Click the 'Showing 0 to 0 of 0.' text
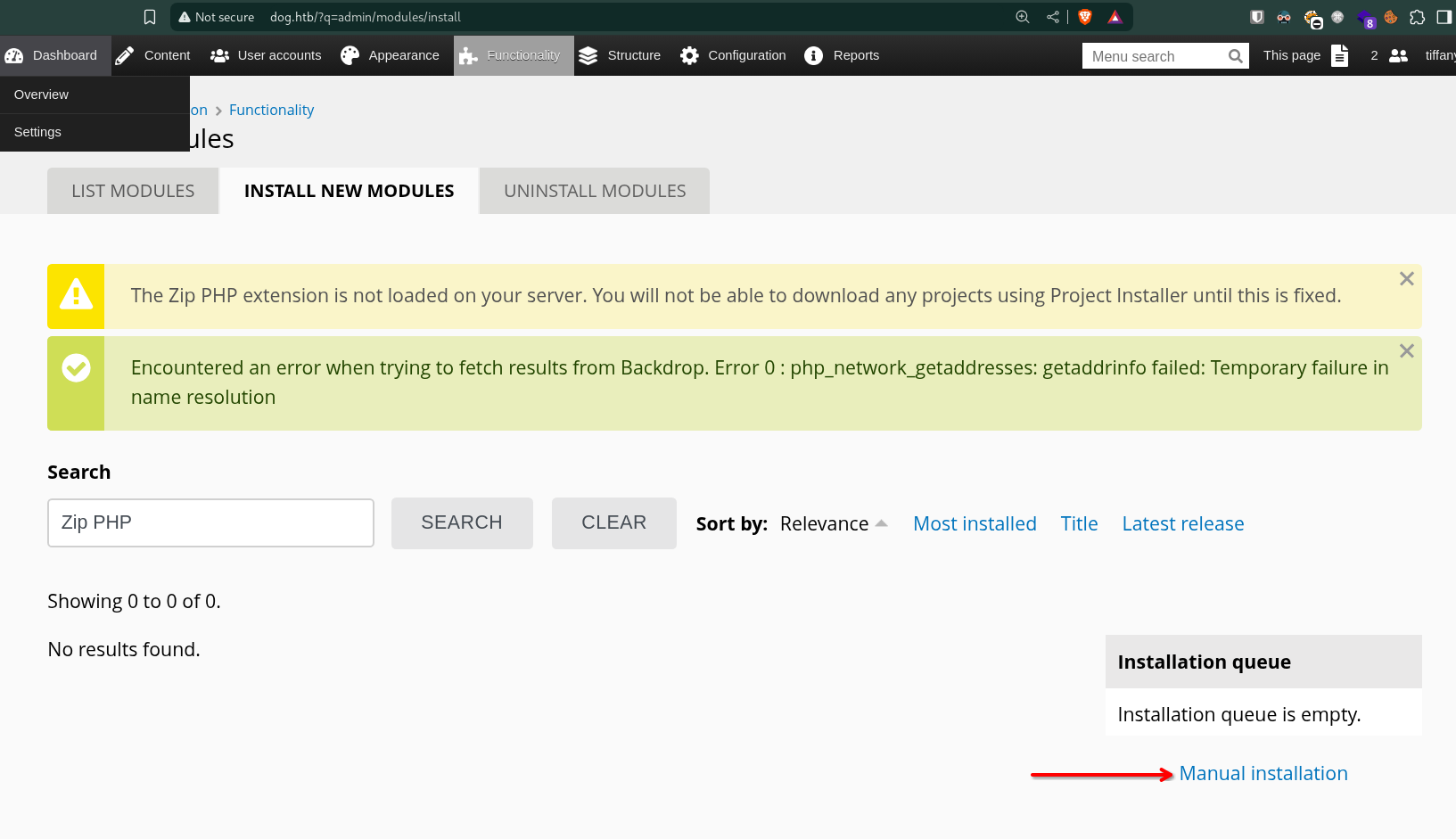The height and width of the screenshot is (839, 1456). 134,602
